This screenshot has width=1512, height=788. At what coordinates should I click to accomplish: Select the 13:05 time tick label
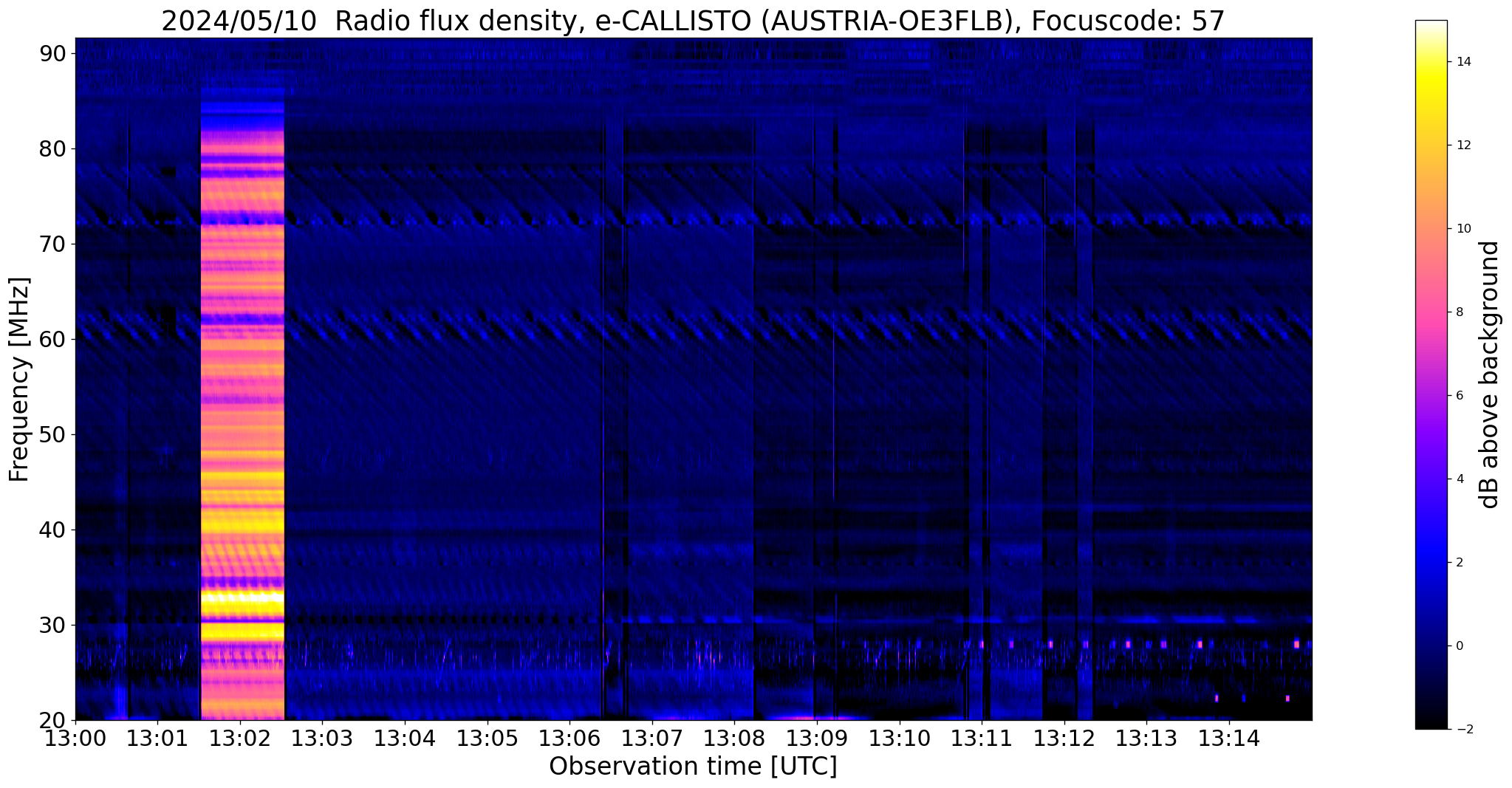pyautogui.click(x=488, y=738)
